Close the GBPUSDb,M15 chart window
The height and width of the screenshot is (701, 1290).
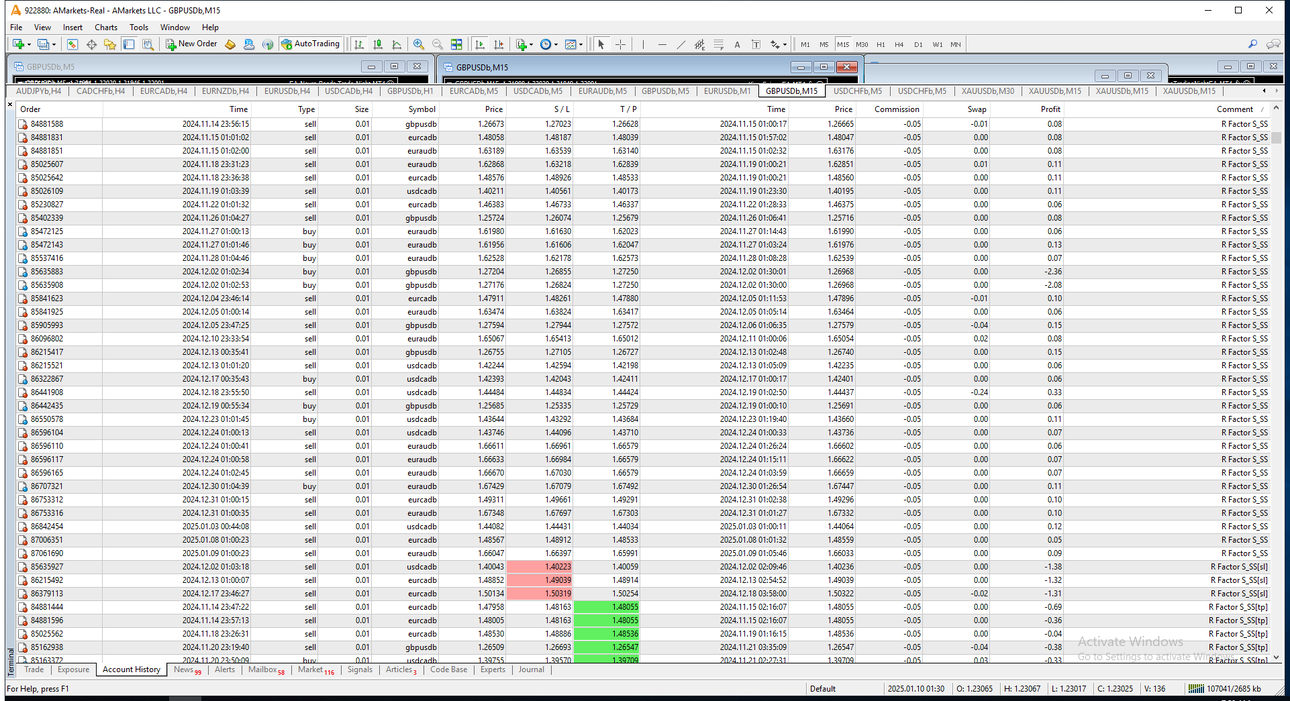pyautogui.click(x=847, y=67)
